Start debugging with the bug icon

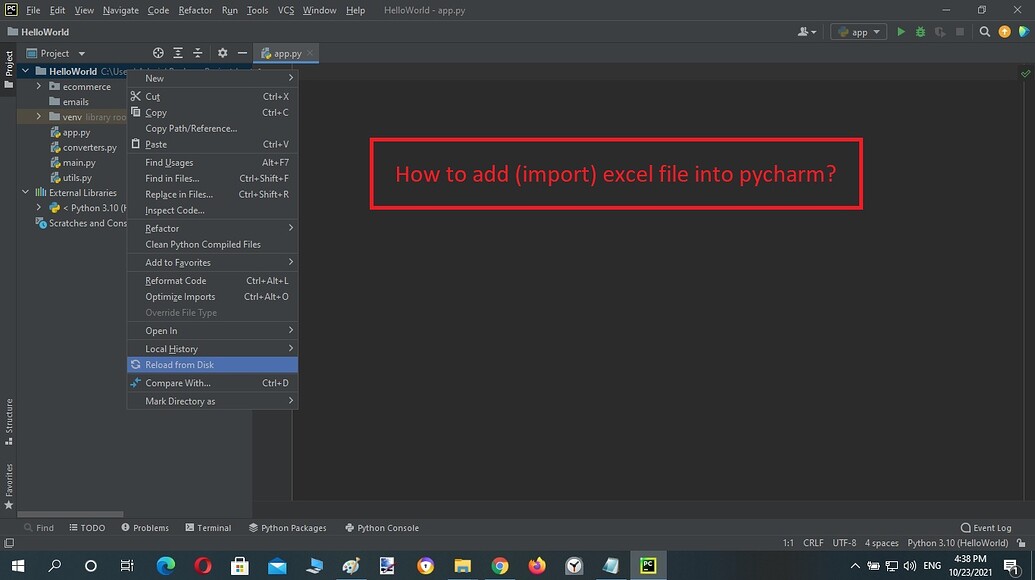pos(920,31)
